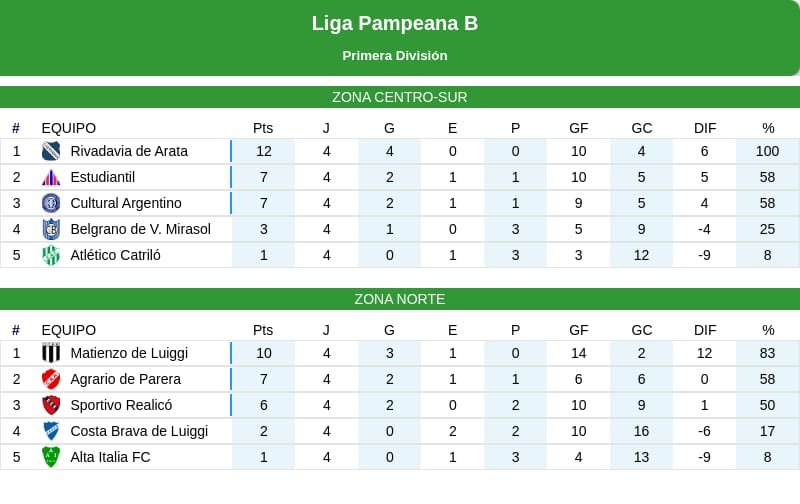Viewport: 800px width, 504px height.
Task: Click the Costa Brava de Luiggi shield
Action: point(51,431)
